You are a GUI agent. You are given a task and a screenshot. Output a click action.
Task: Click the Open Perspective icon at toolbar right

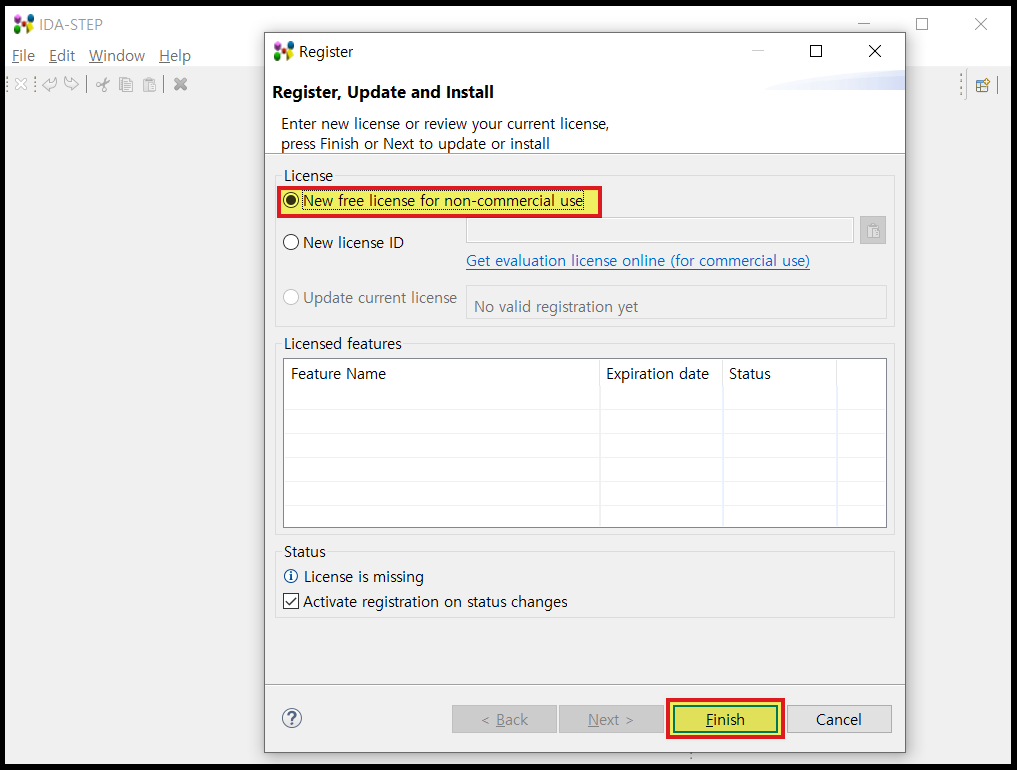point(983,85)
